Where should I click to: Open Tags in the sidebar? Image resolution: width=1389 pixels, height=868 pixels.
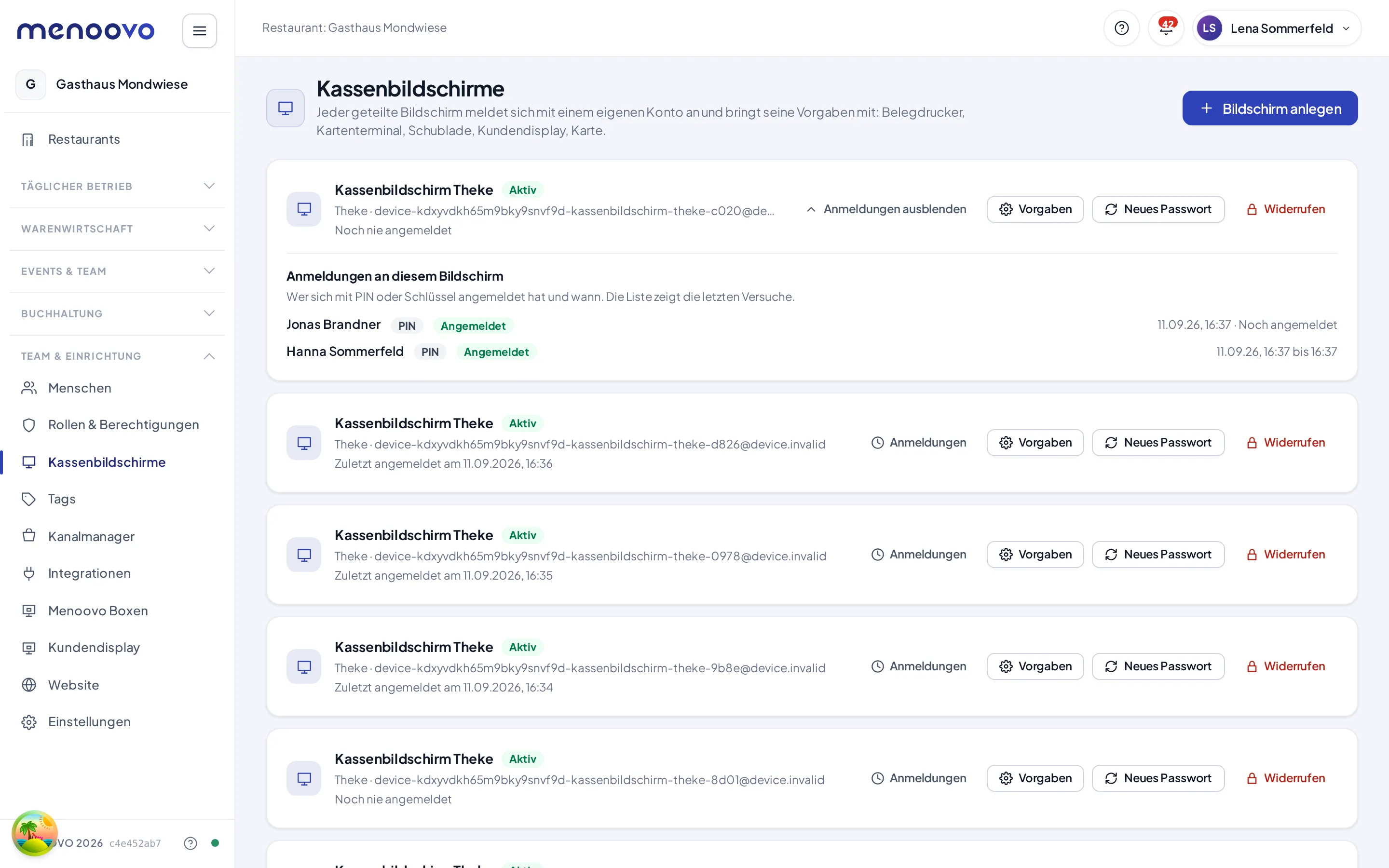(117, 499)
